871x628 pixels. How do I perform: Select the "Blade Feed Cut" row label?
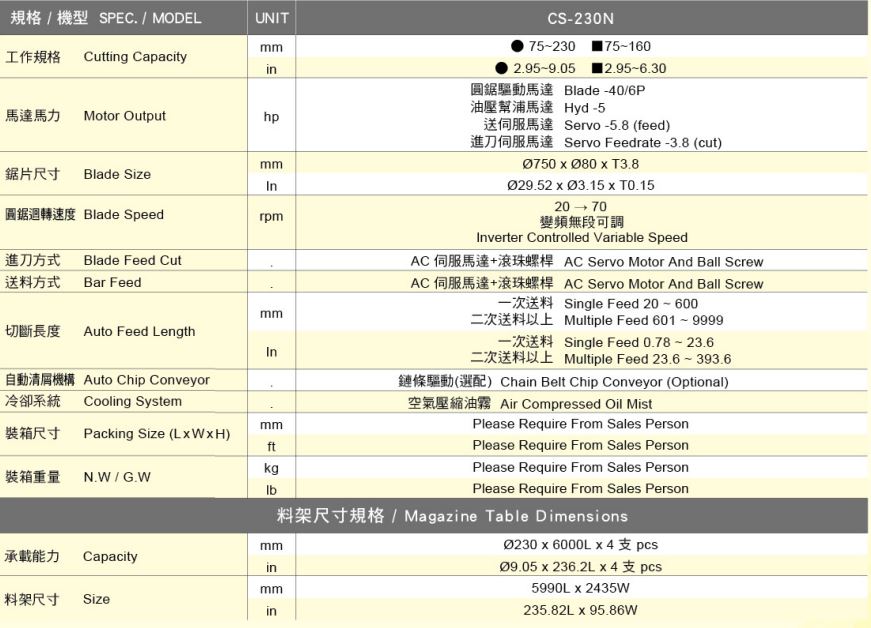[132, 260]
